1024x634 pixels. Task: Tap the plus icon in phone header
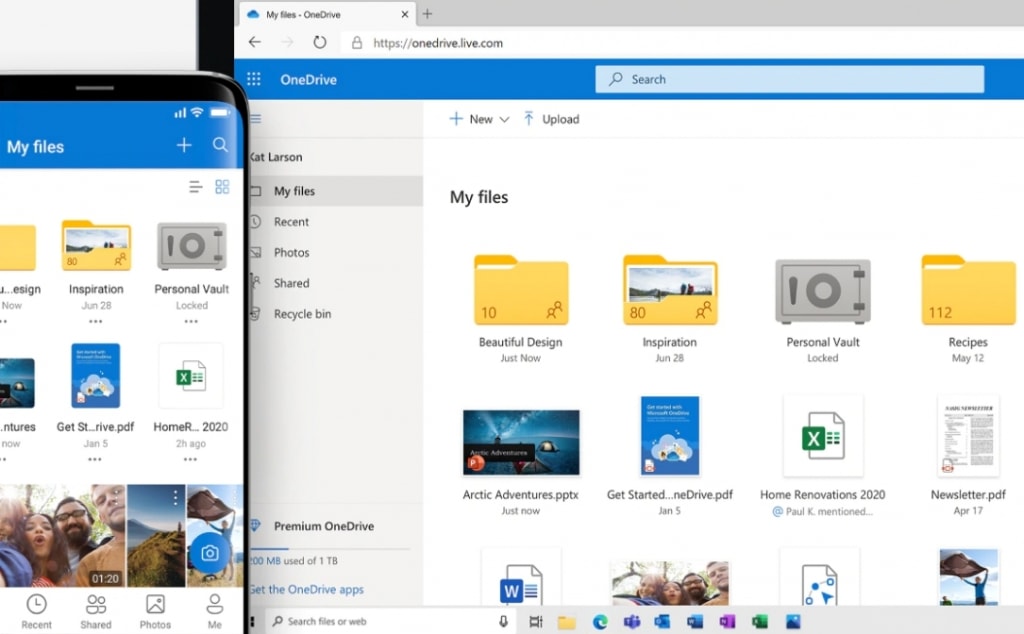point(184,145)
